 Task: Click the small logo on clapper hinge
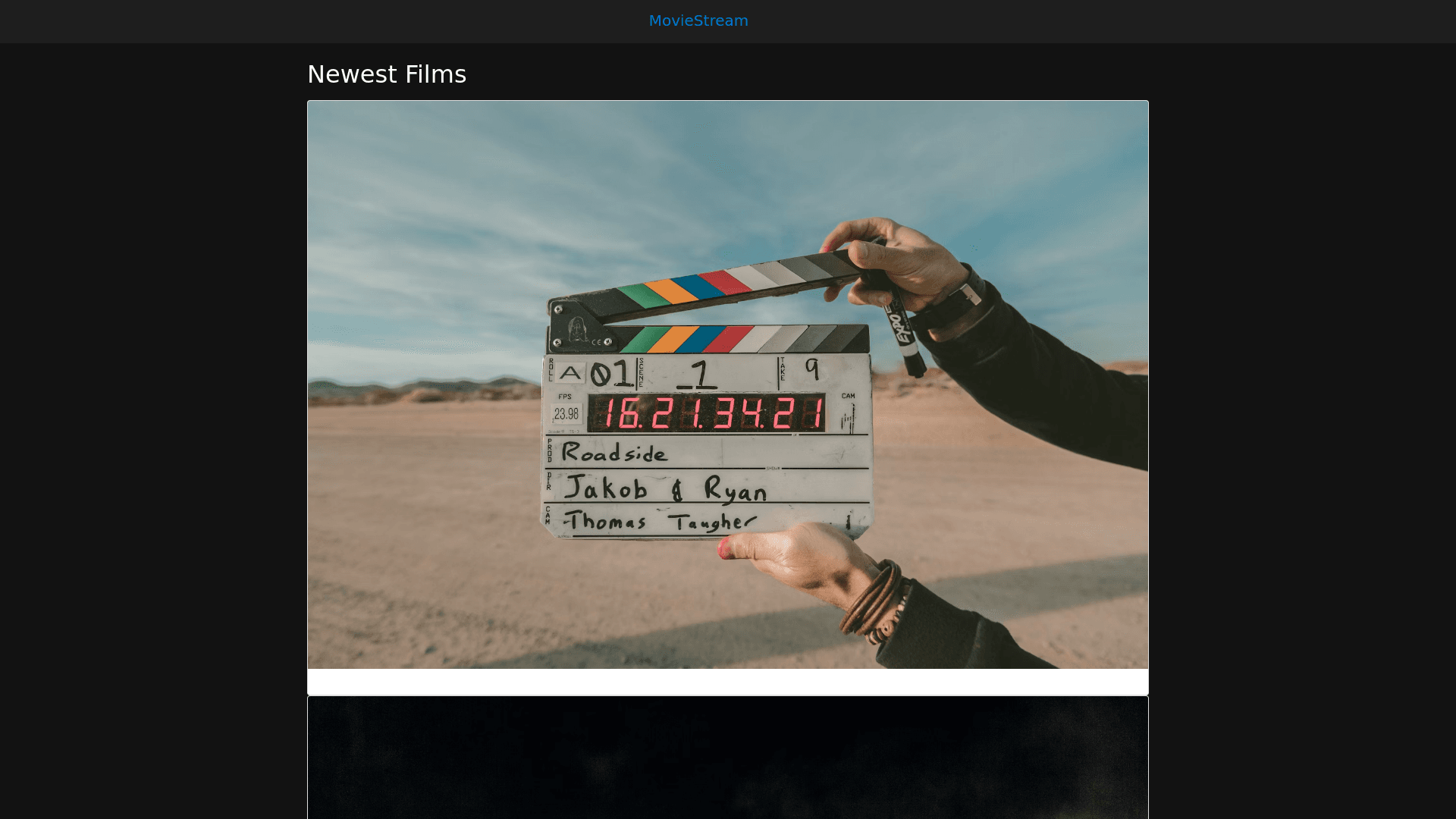click(x=578, y=330)
